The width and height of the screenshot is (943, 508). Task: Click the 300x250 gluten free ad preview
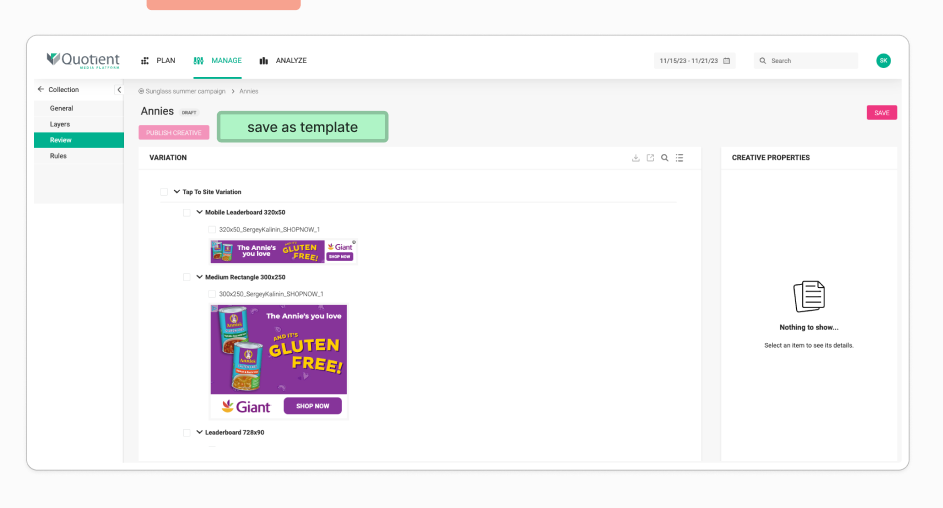point(278,361)
